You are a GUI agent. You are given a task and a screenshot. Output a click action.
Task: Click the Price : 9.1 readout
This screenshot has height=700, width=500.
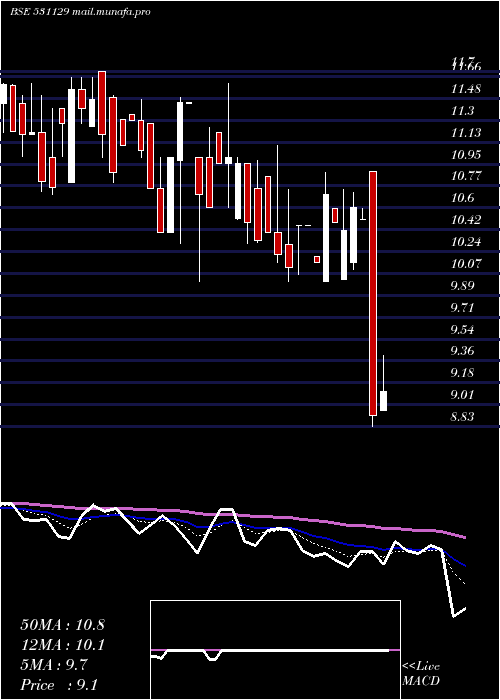coord(59,684)
